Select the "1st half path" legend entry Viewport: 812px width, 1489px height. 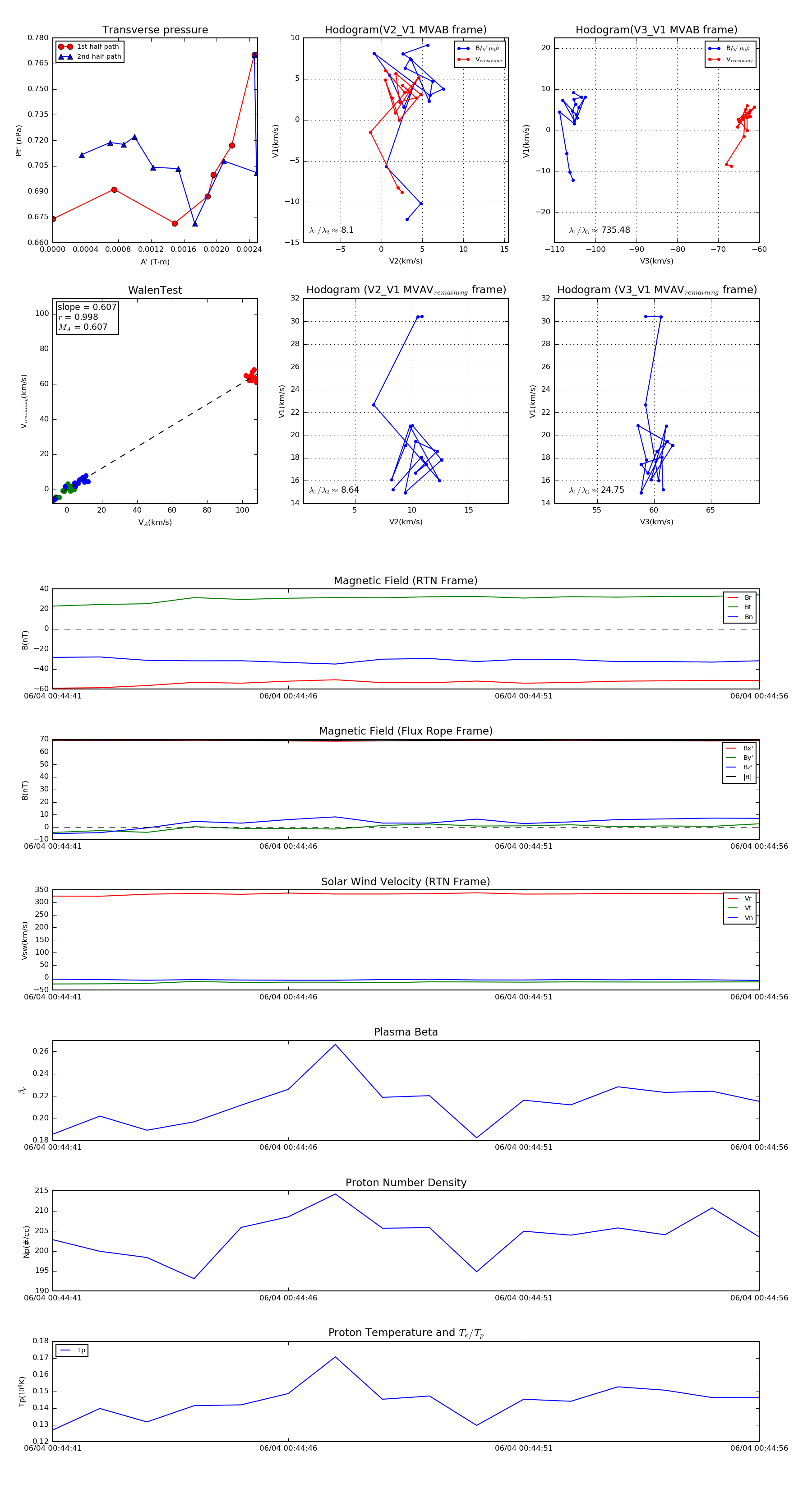pos(90,47)
